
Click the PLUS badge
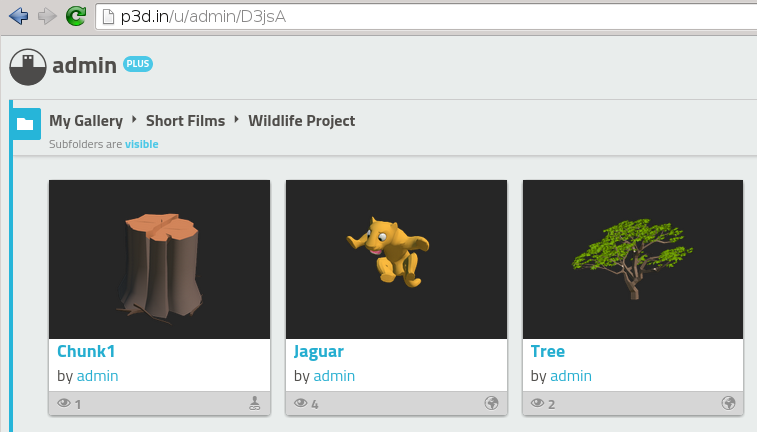tap(138, 64)
